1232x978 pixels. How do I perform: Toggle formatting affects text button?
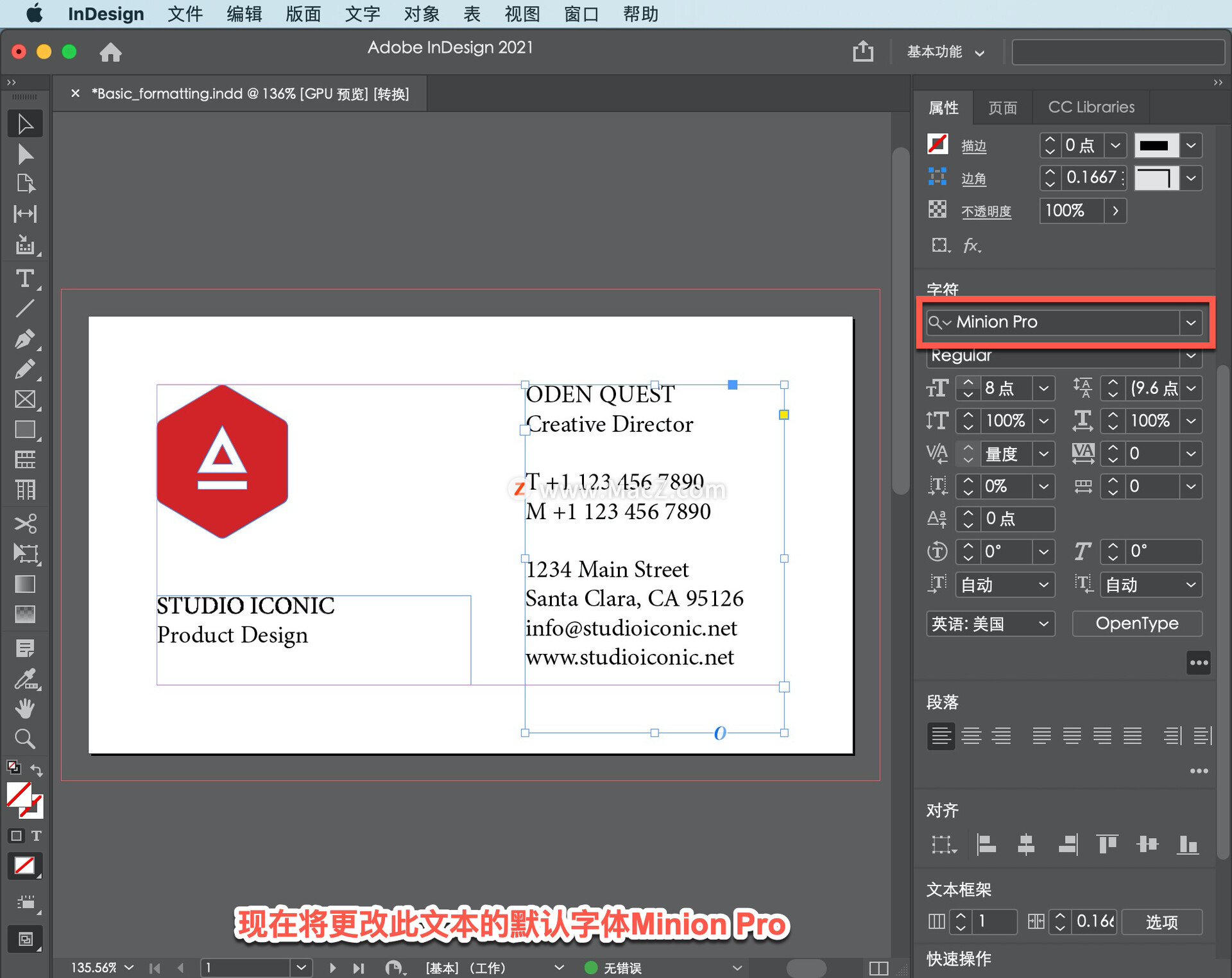coord(37,836)
